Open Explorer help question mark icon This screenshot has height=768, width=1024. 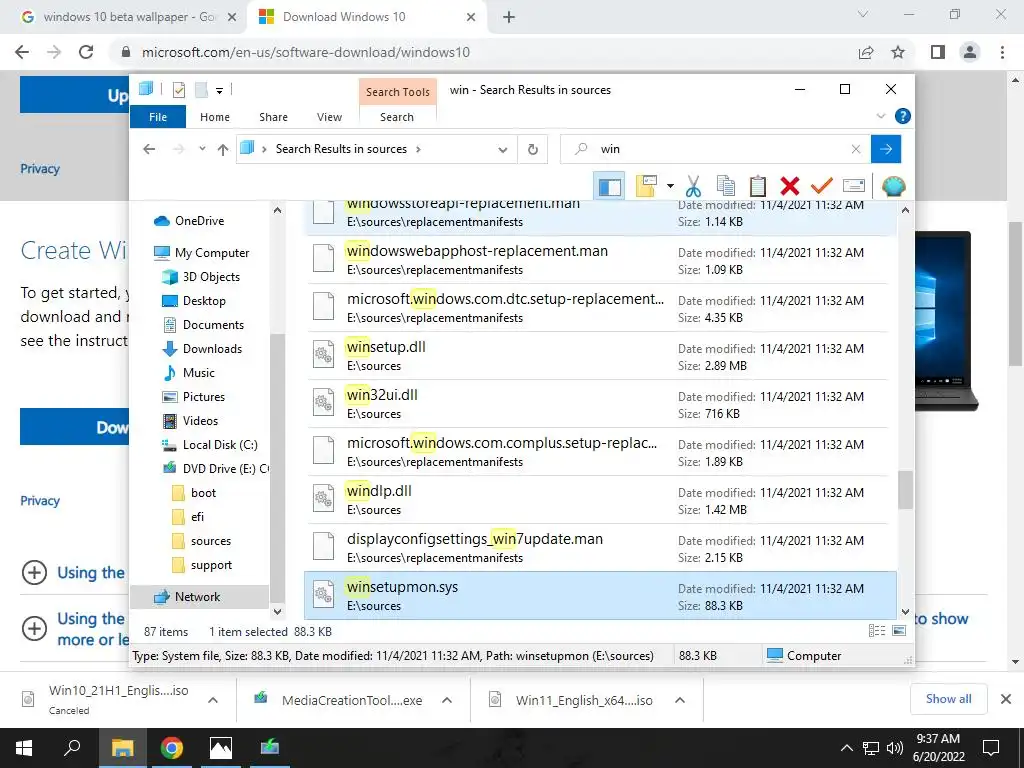(903, 116)
